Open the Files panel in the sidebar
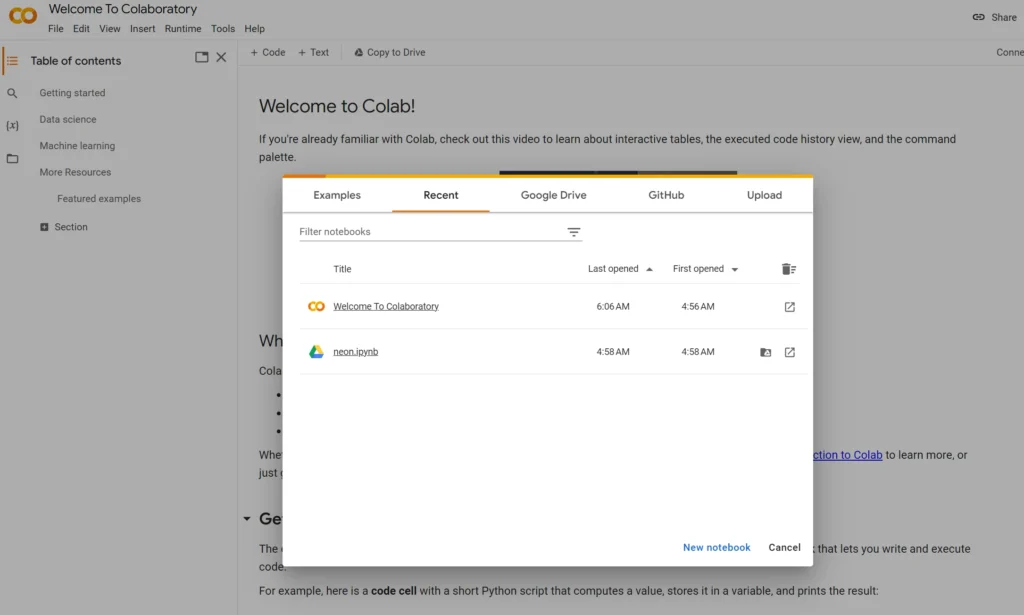This screenshot has width=1024, height=615. (12, 158)
